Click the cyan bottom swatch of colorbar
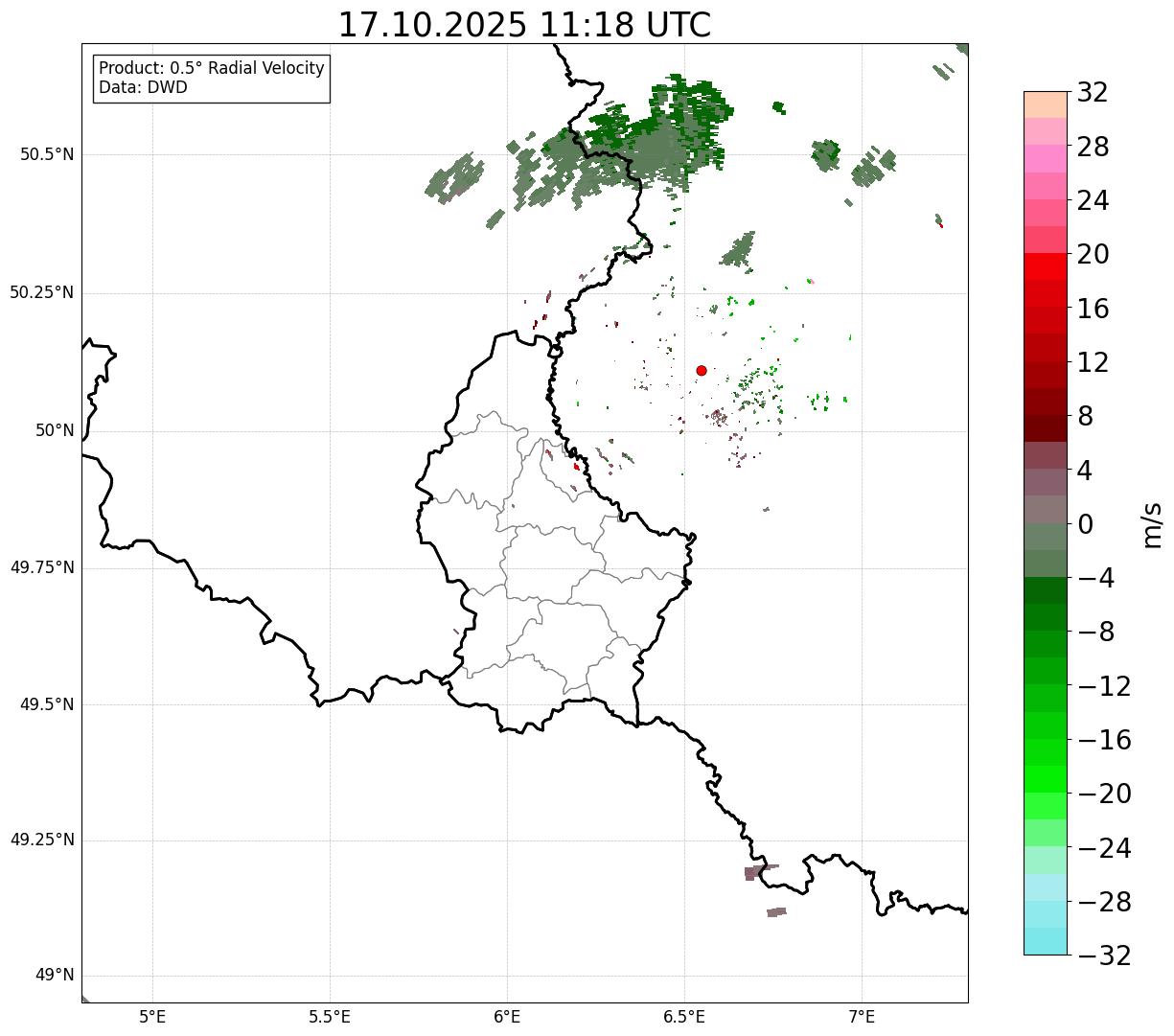The height and width of the screenshot is (1036, 1174). point(1045,941)
